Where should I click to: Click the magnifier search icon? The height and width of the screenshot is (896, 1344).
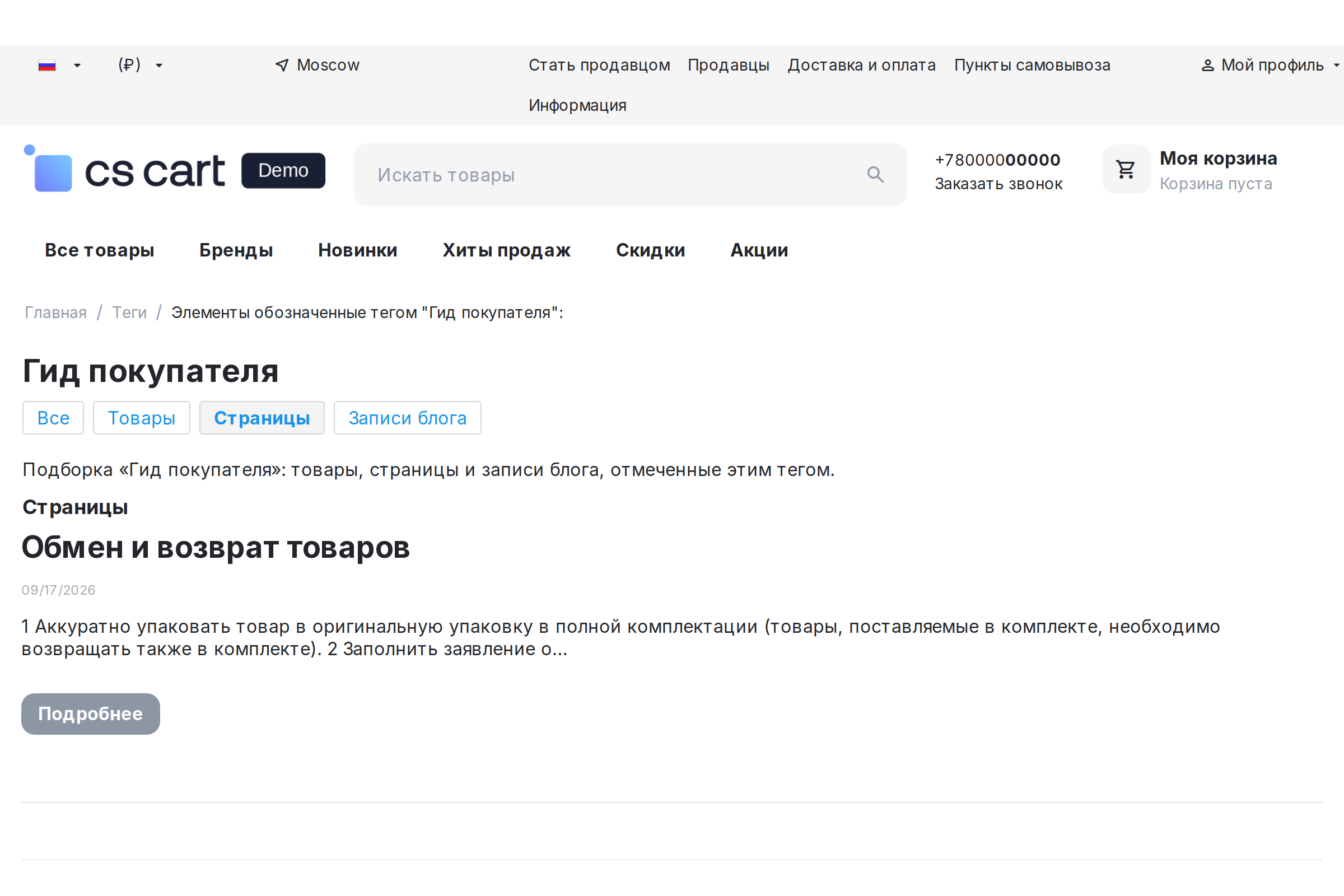pos(875,174)
